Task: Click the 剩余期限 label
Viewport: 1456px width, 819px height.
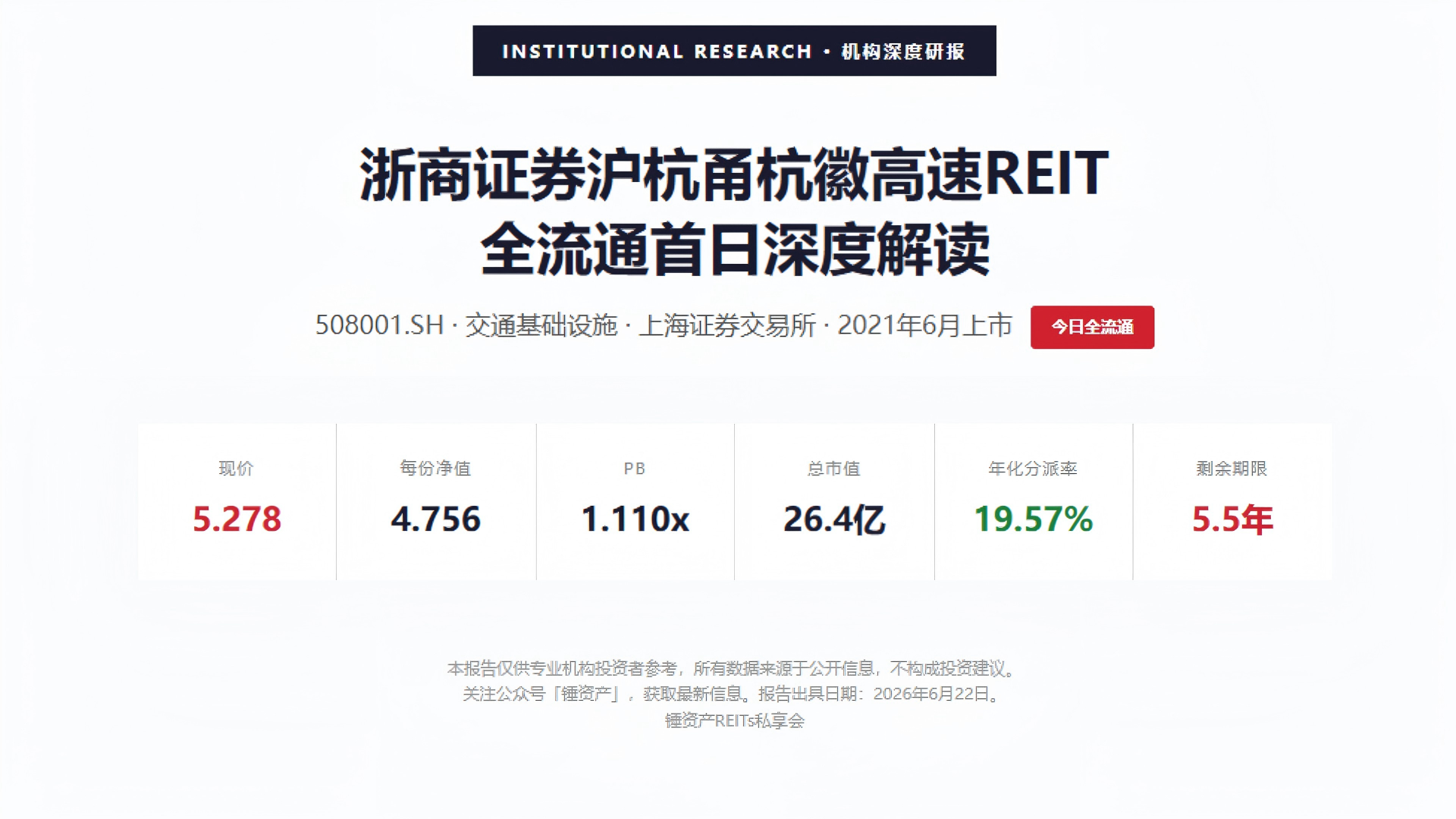Action: [1232, 469]
